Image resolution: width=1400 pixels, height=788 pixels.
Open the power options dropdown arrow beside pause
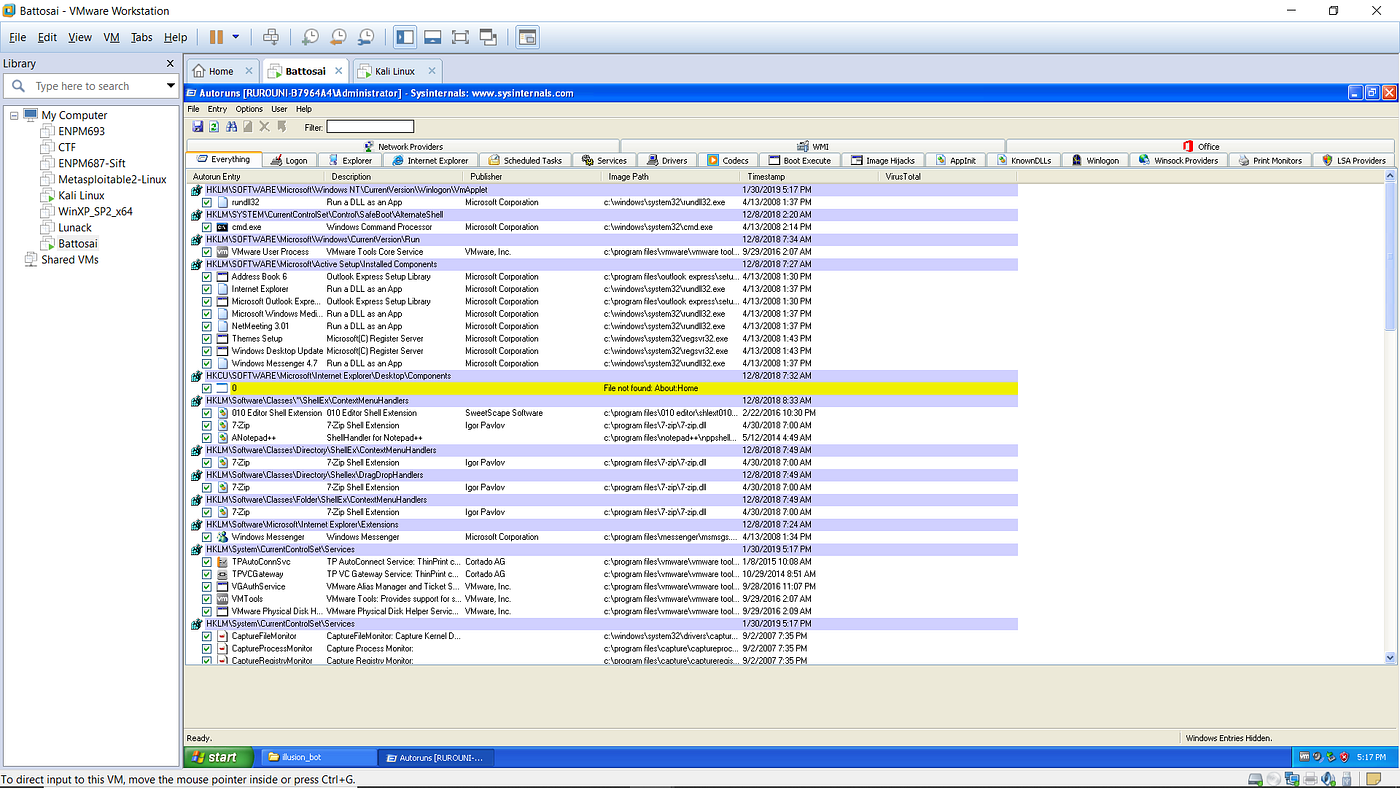236,37
